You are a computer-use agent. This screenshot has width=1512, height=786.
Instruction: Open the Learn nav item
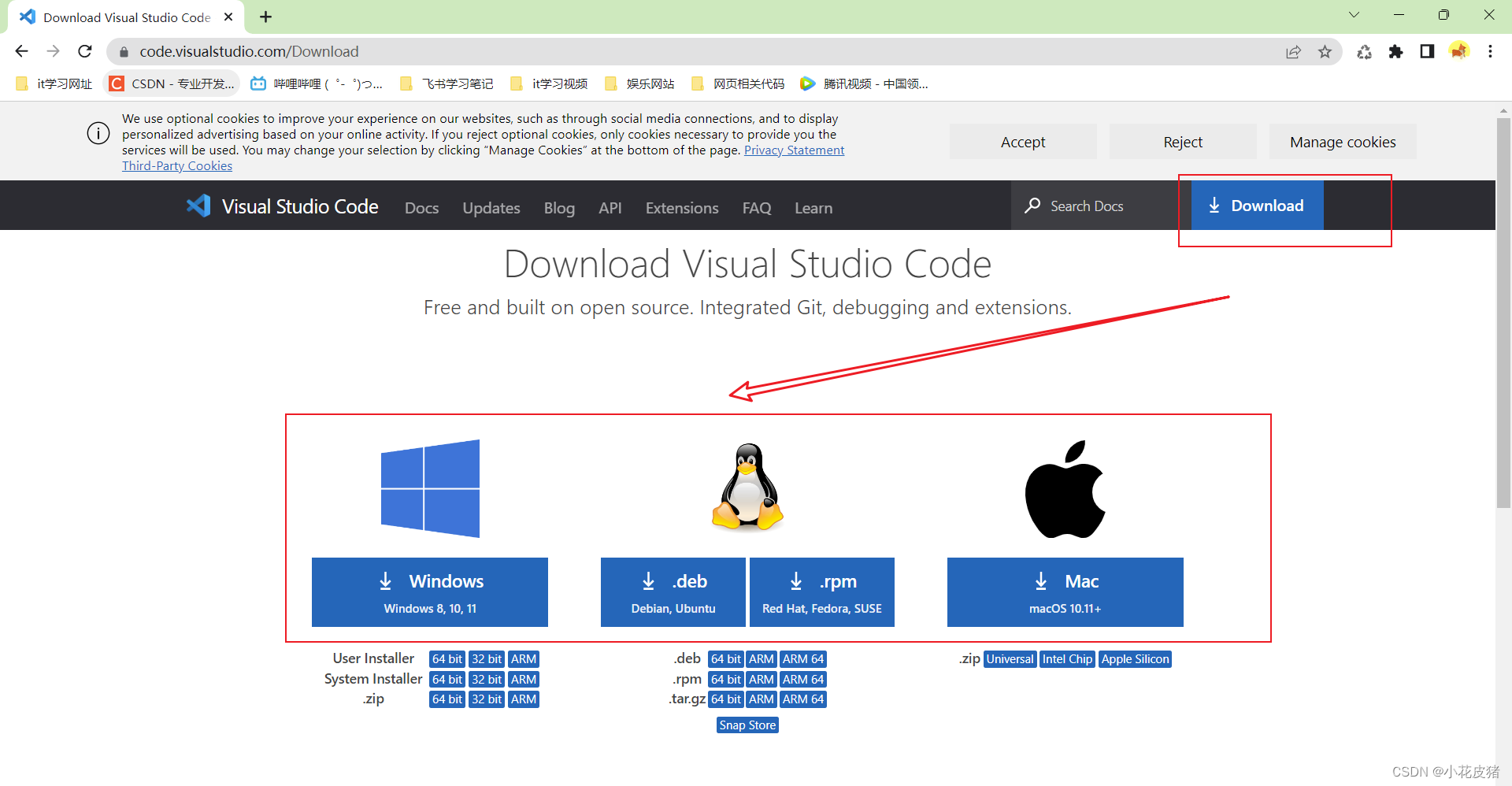[x=813, y=208]
